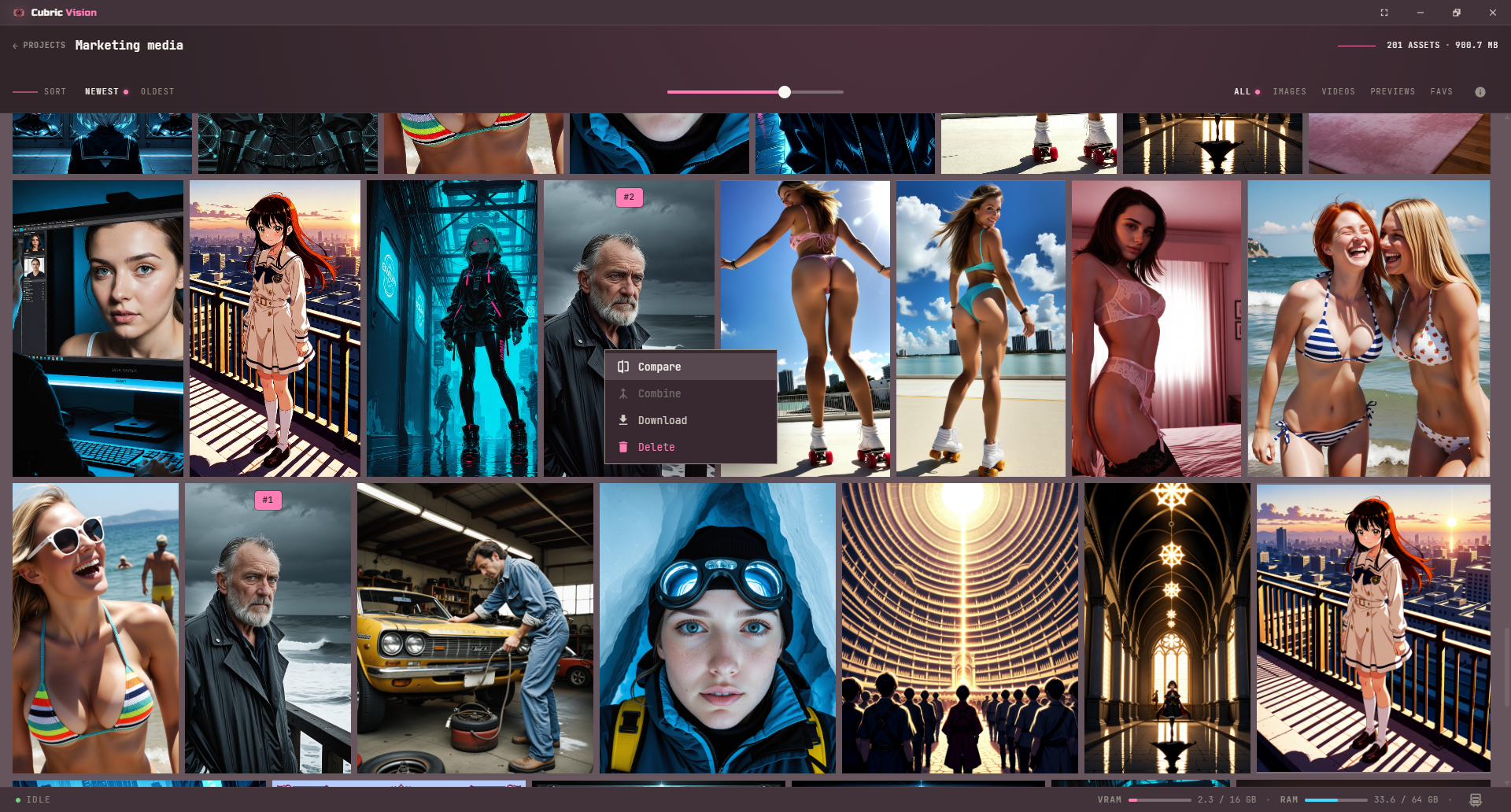Choose Compare from the context menu
Viewport: 1511px width, 812px height.
point(691,367)
